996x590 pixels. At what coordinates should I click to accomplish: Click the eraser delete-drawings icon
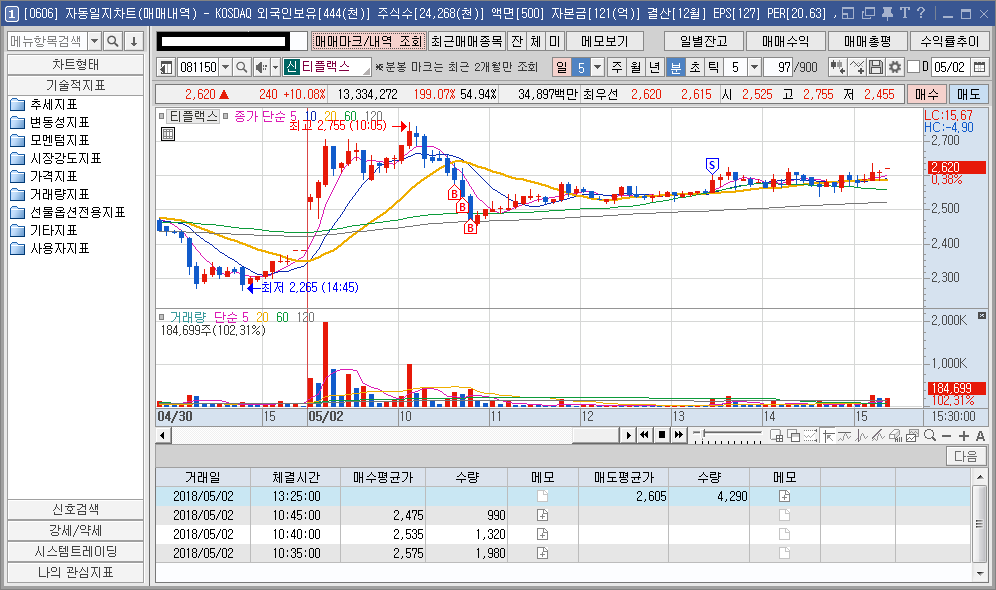[x=896, y=436]
